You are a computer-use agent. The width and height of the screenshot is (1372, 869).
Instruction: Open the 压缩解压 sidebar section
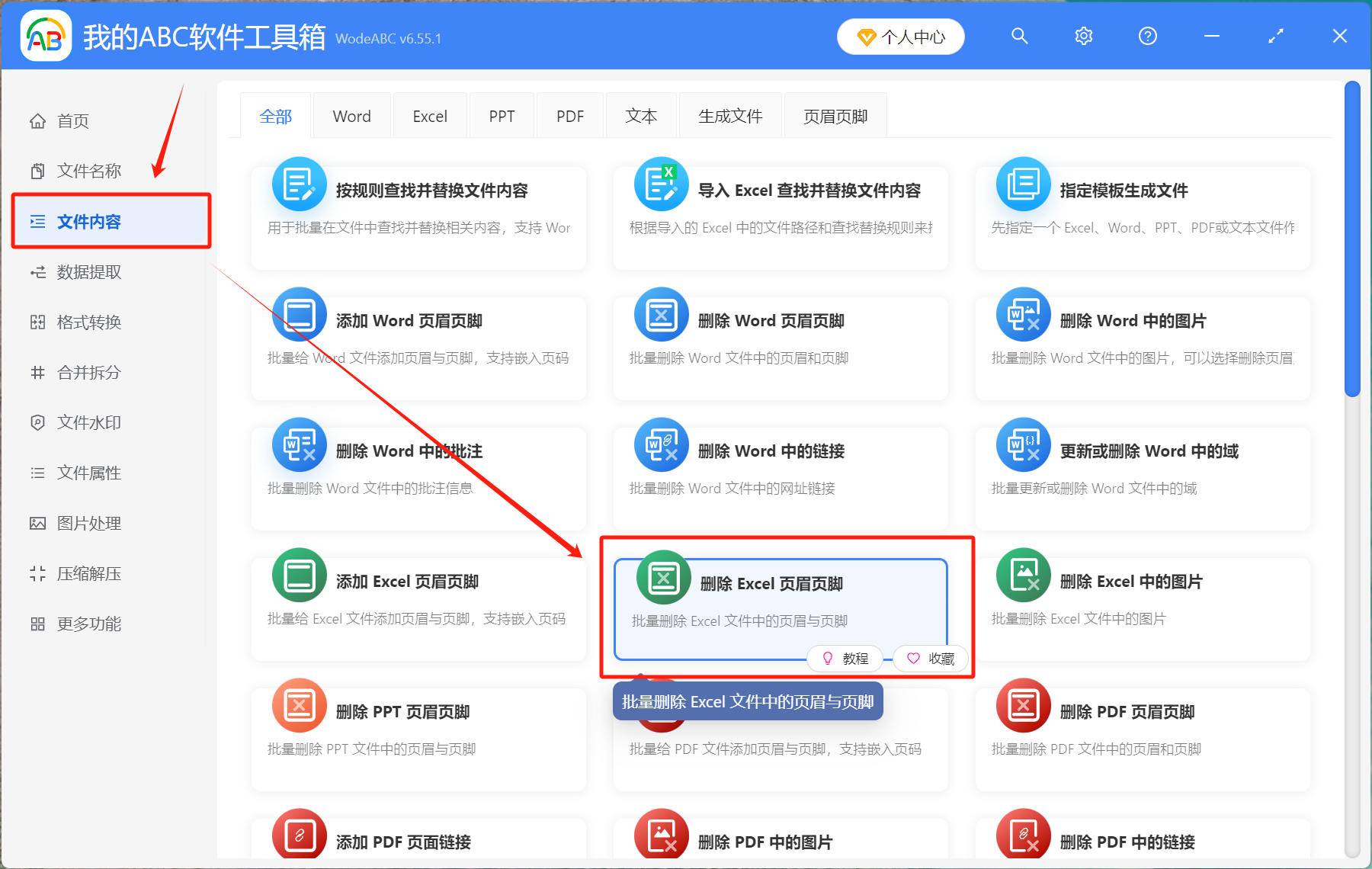click(x=88, y=573)
